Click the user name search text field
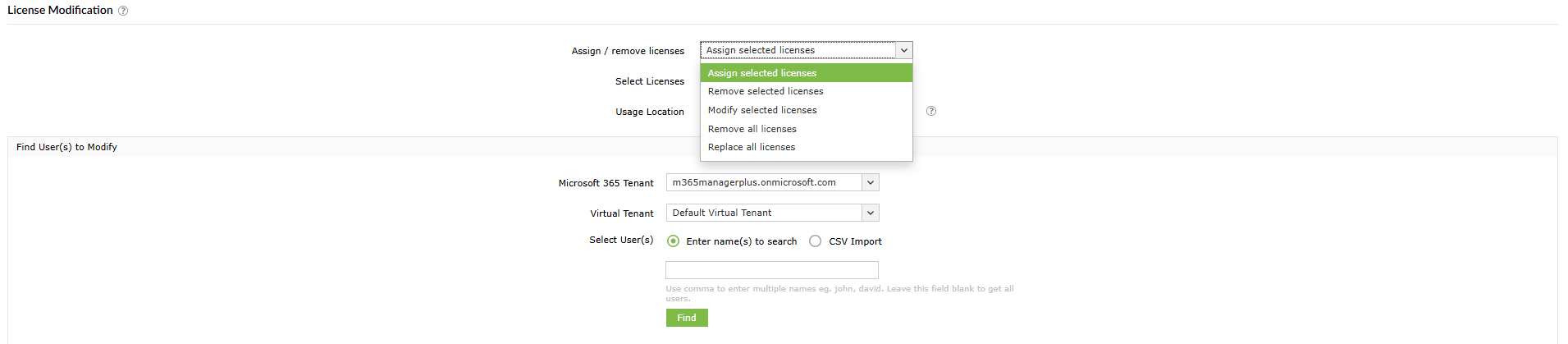This screenshot has width=1568, height=344. coord(771,270)
